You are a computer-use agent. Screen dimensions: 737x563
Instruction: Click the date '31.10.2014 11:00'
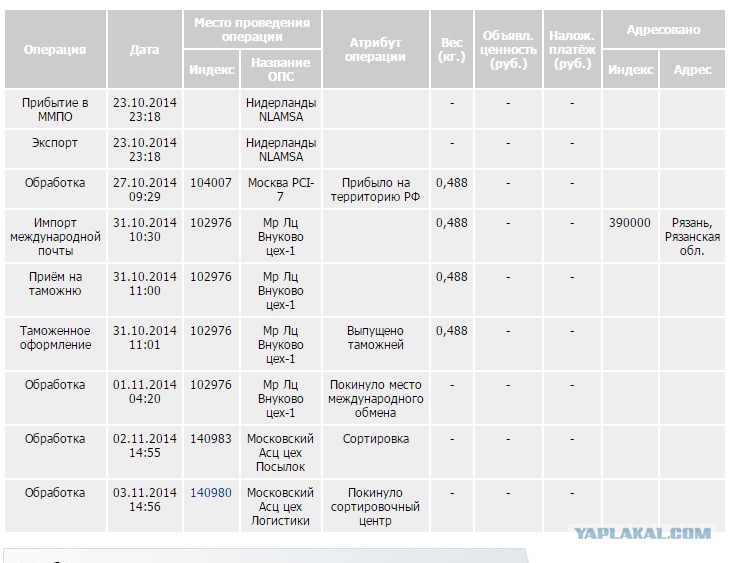144,283
